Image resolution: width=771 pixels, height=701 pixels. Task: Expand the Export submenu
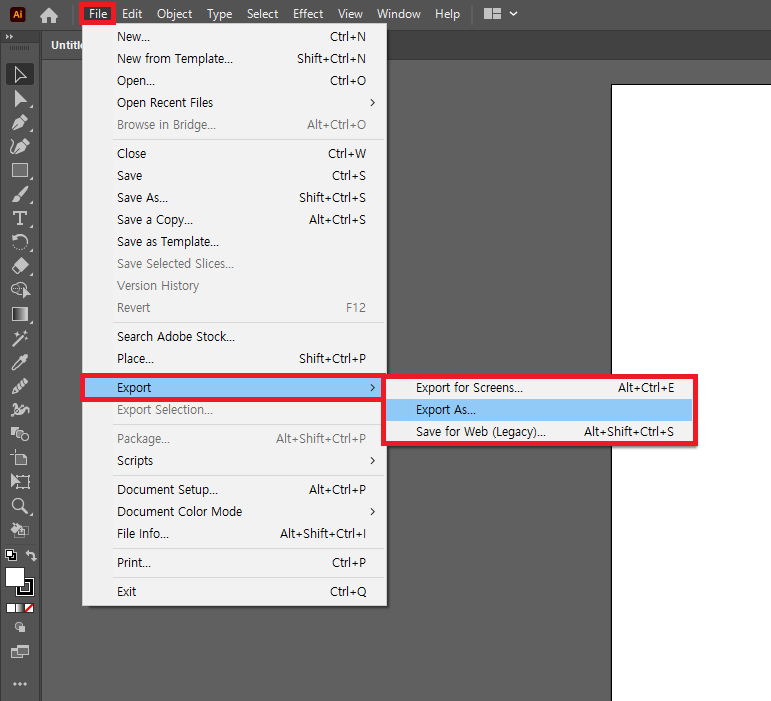[234, 388]
